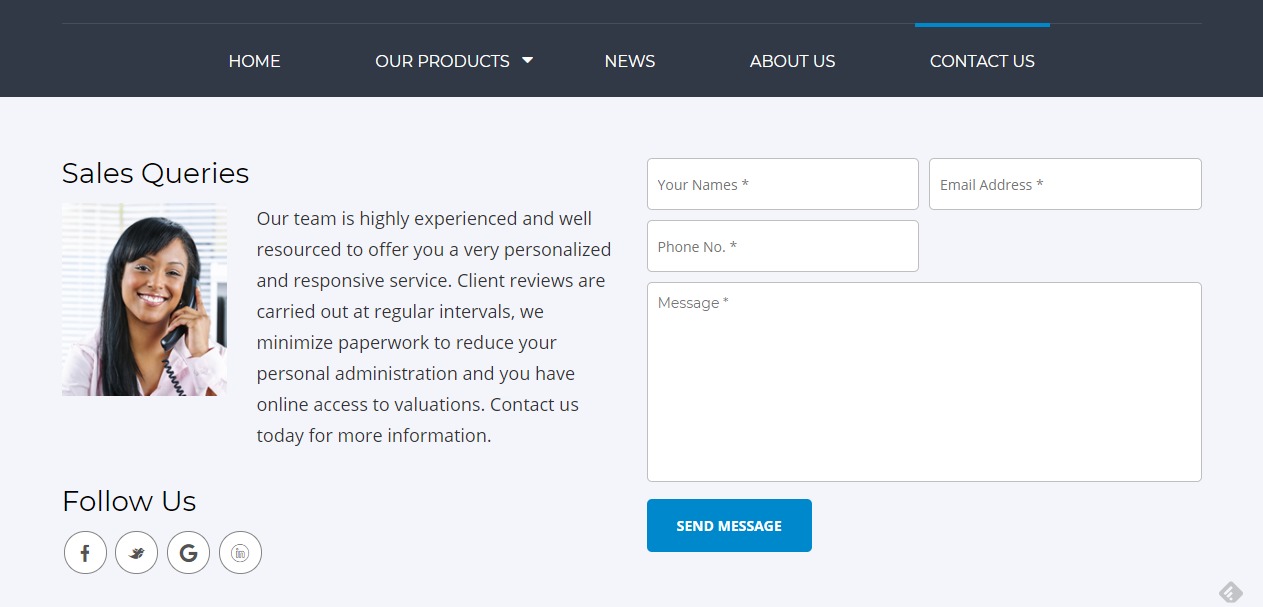Click the Sales Queries heading
1263x607 pixels.
tap(155, 173)
